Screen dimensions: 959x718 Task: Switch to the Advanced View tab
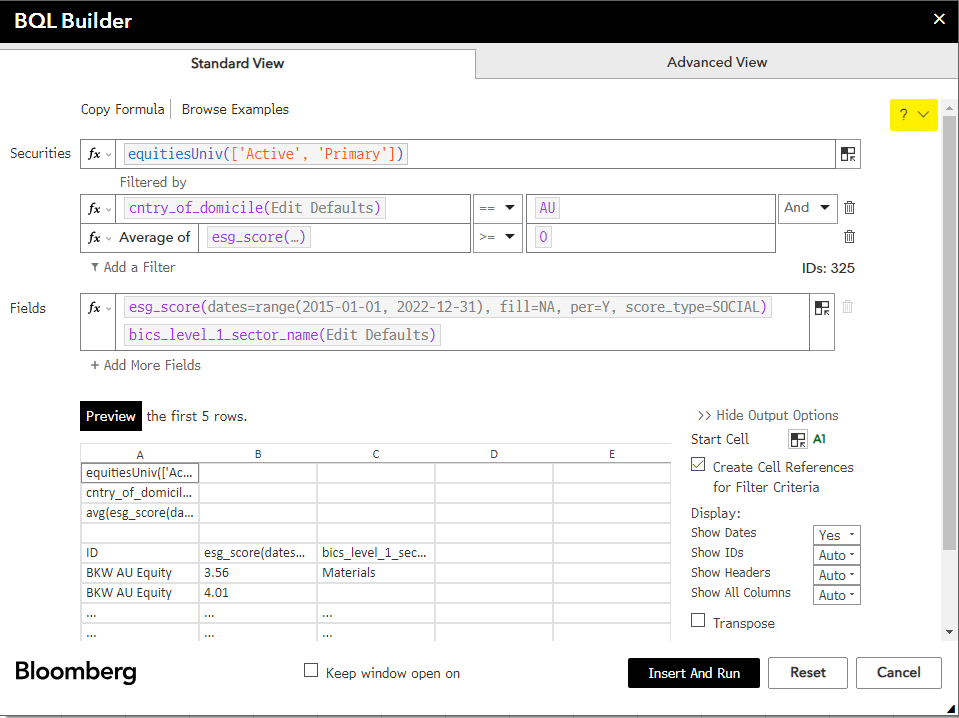pyautogui.click(x=716, y=62)
